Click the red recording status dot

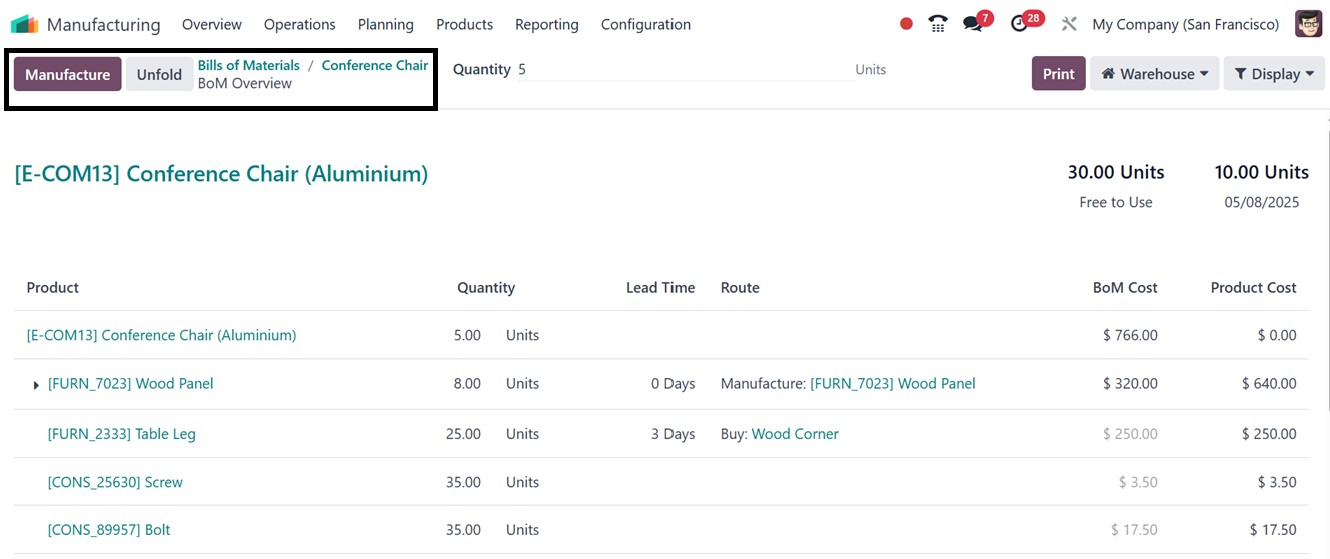(x=906, y=24)
